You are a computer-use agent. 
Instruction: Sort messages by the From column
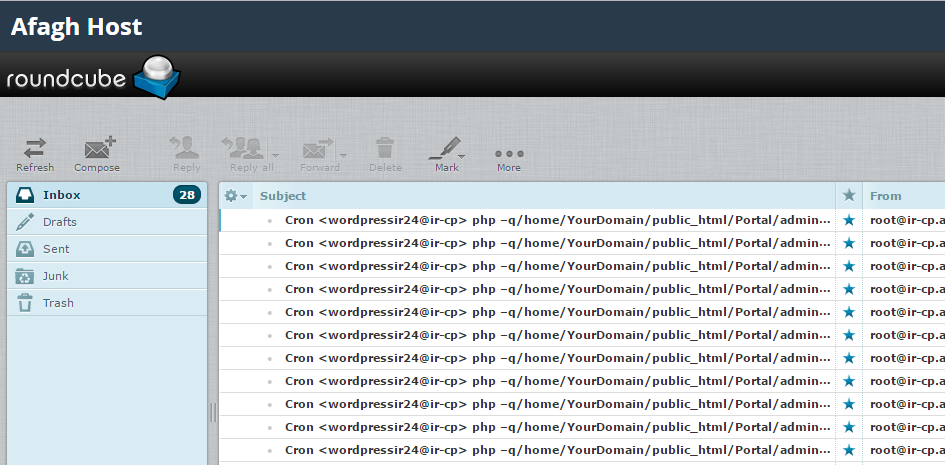click(x=885, y=196)
